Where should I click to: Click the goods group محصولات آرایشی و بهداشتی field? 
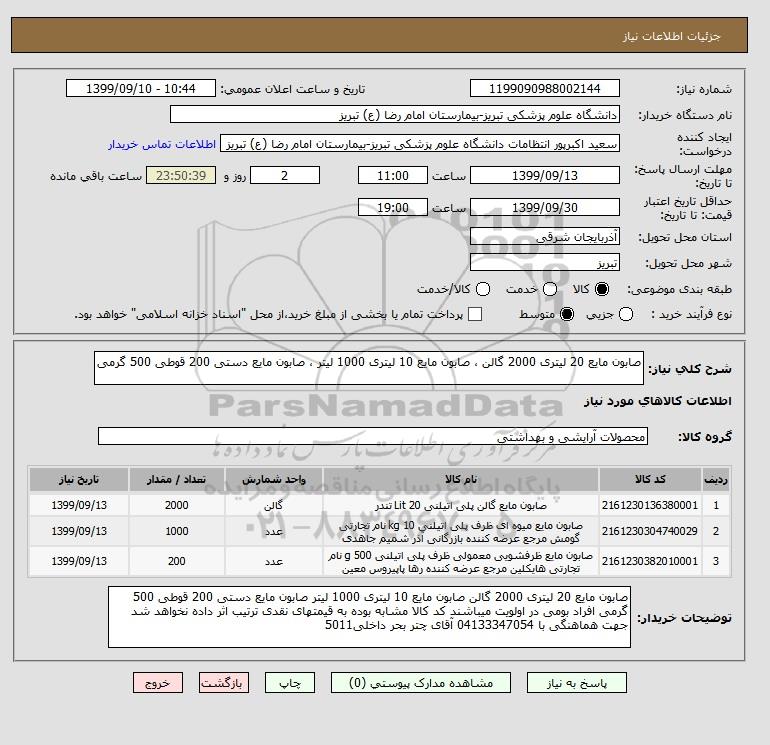[x=373, y=436]
